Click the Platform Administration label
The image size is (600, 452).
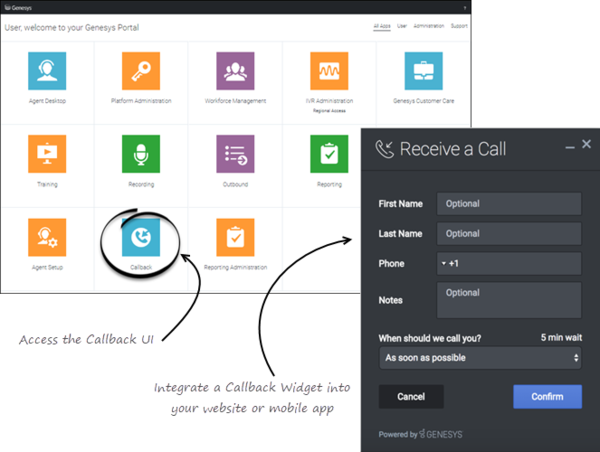click(141, 101)
